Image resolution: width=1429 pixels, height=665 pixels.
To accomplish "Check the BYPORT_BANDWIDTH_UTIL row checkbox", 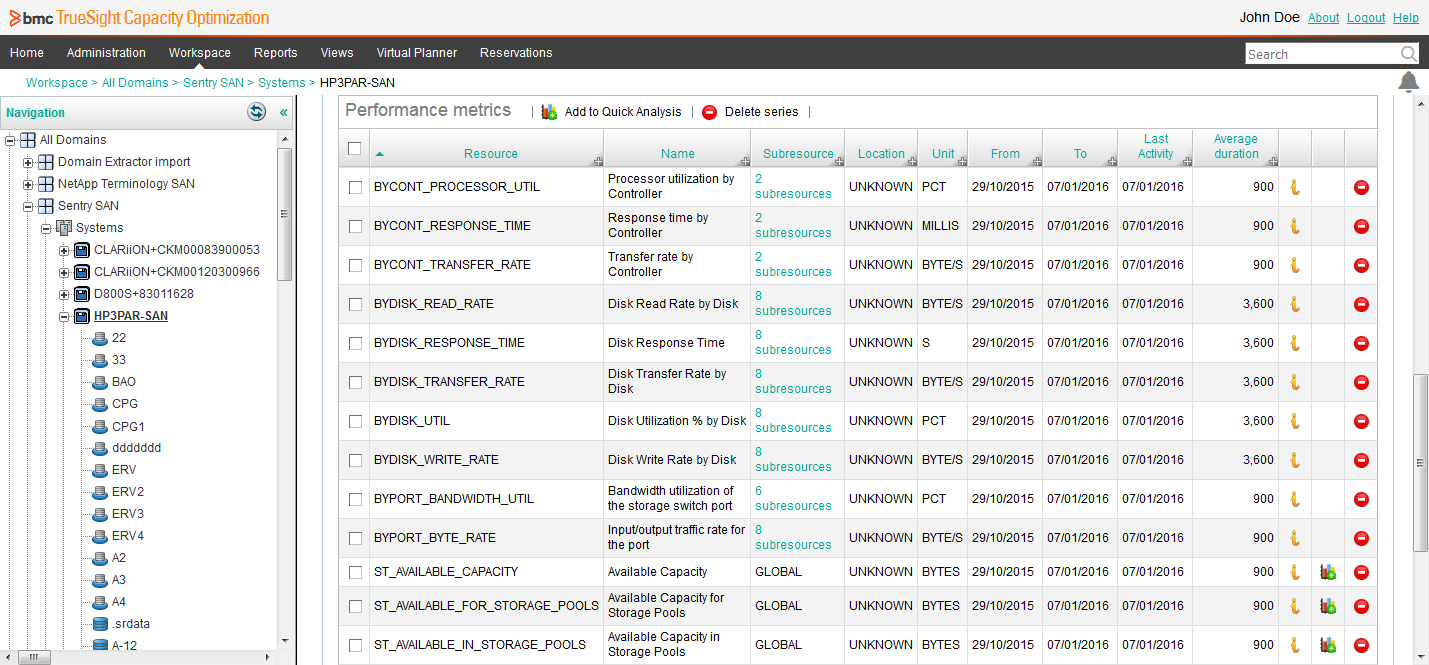I will click(x=355, y=499).
